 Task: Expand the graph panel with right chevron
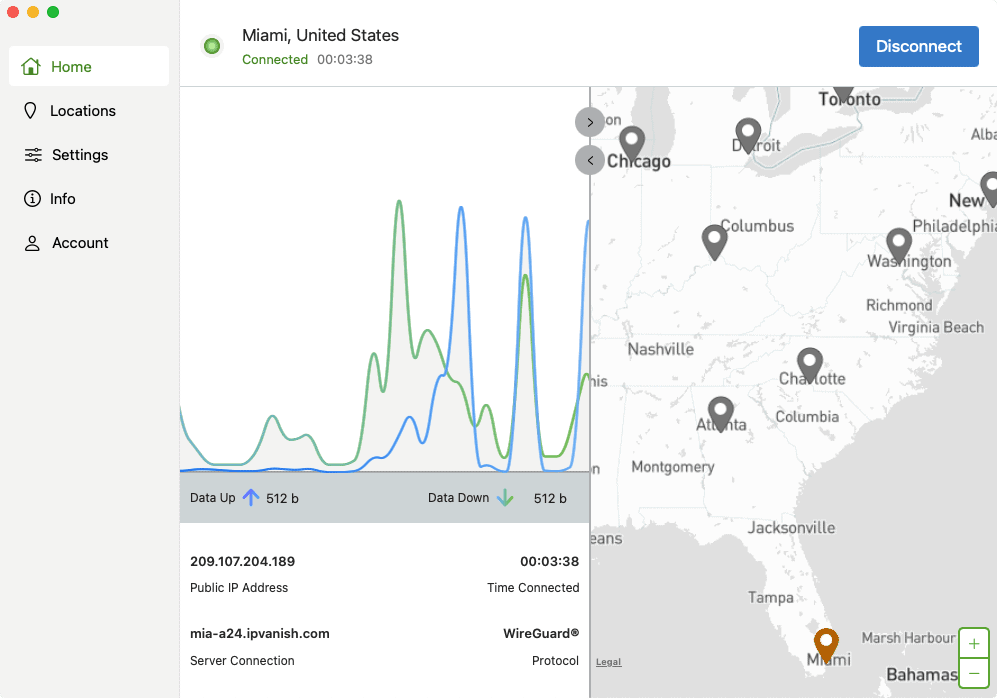pos(589,122)
